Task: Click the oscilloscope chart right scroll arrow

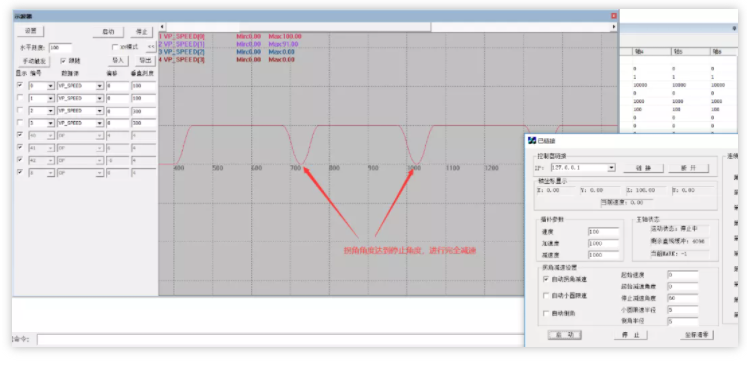Action: click(x=614, y=27)
